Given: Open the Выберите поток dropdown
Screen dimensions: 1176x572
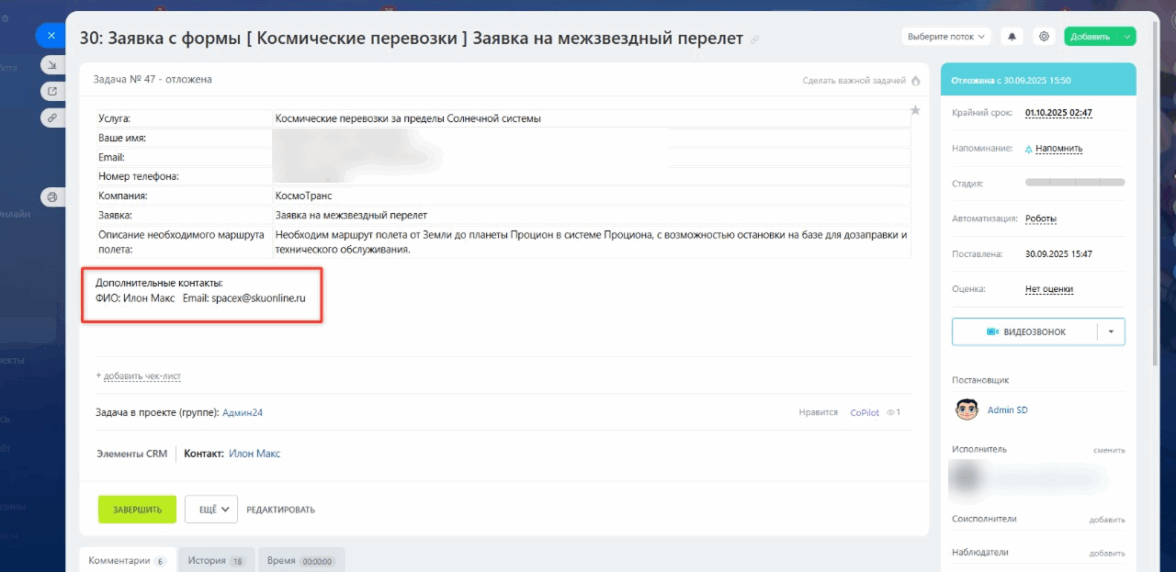Looking at the screenshot, I should (x=946, y=36).
